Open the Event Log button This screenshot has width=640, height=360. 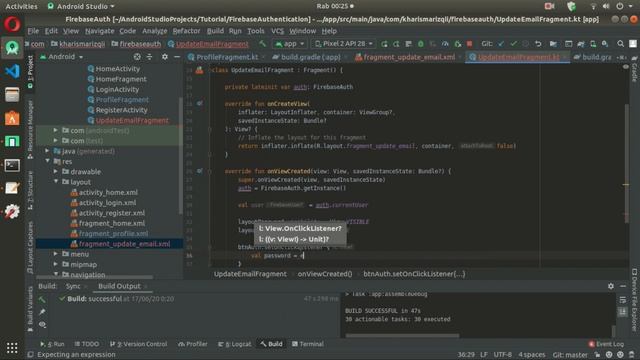click(x=607, y=344)
